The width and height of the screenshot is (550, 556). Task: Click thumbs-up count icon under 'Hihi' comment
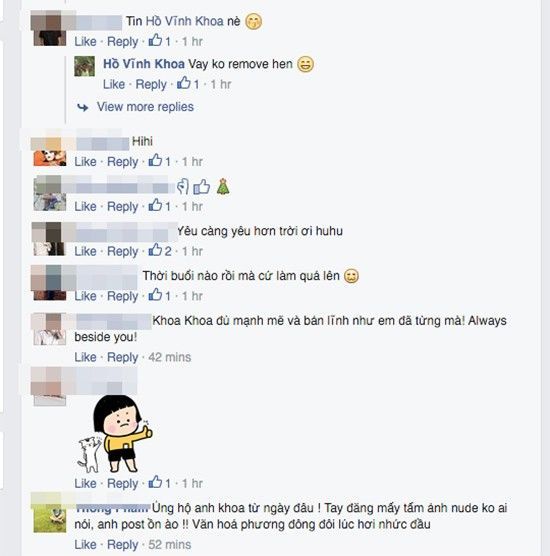click(155, 160)
